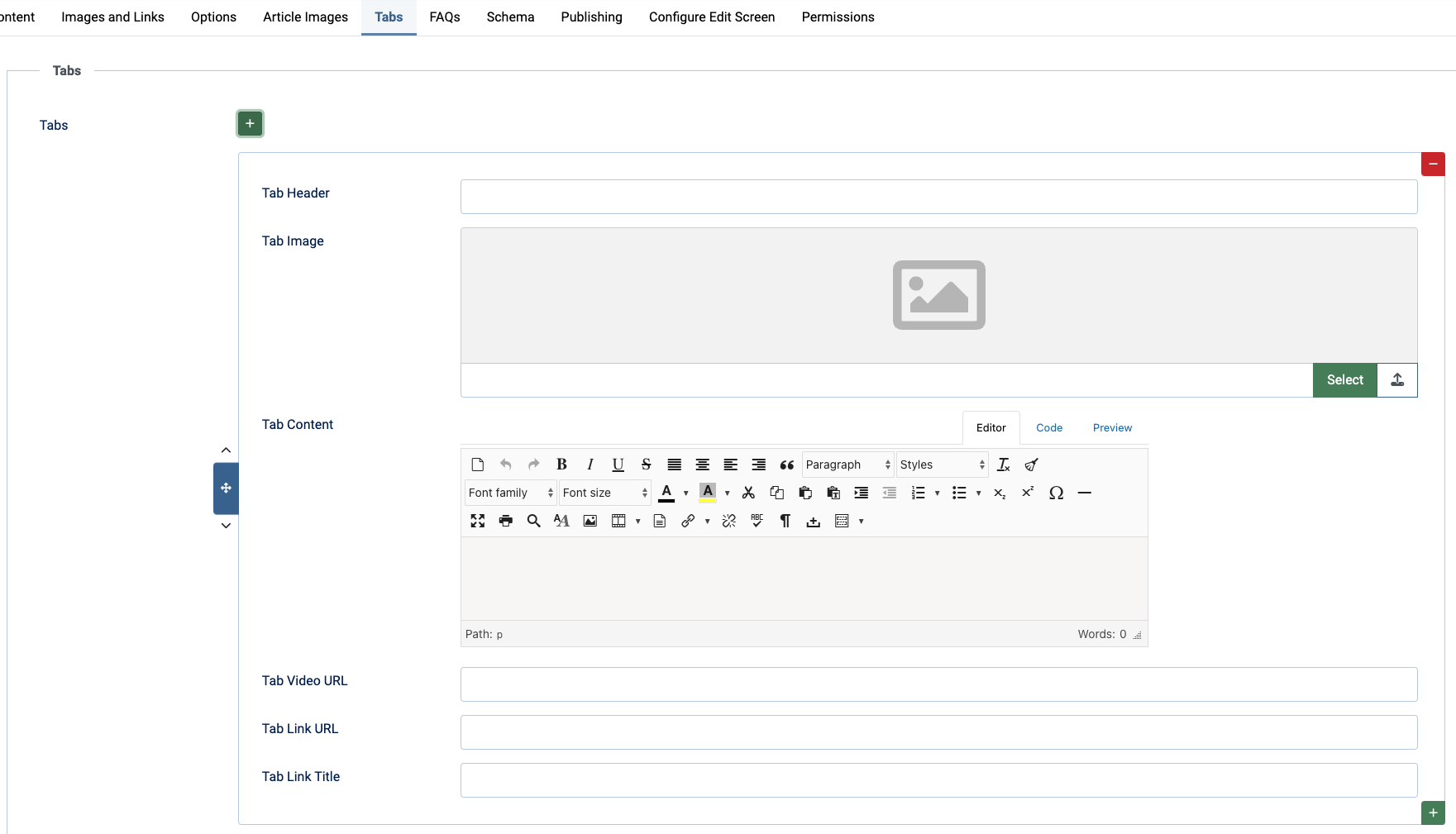Viewport: 1456px width, 834px height.
Task: Click the insert image icon
Action: click(590, 521)
